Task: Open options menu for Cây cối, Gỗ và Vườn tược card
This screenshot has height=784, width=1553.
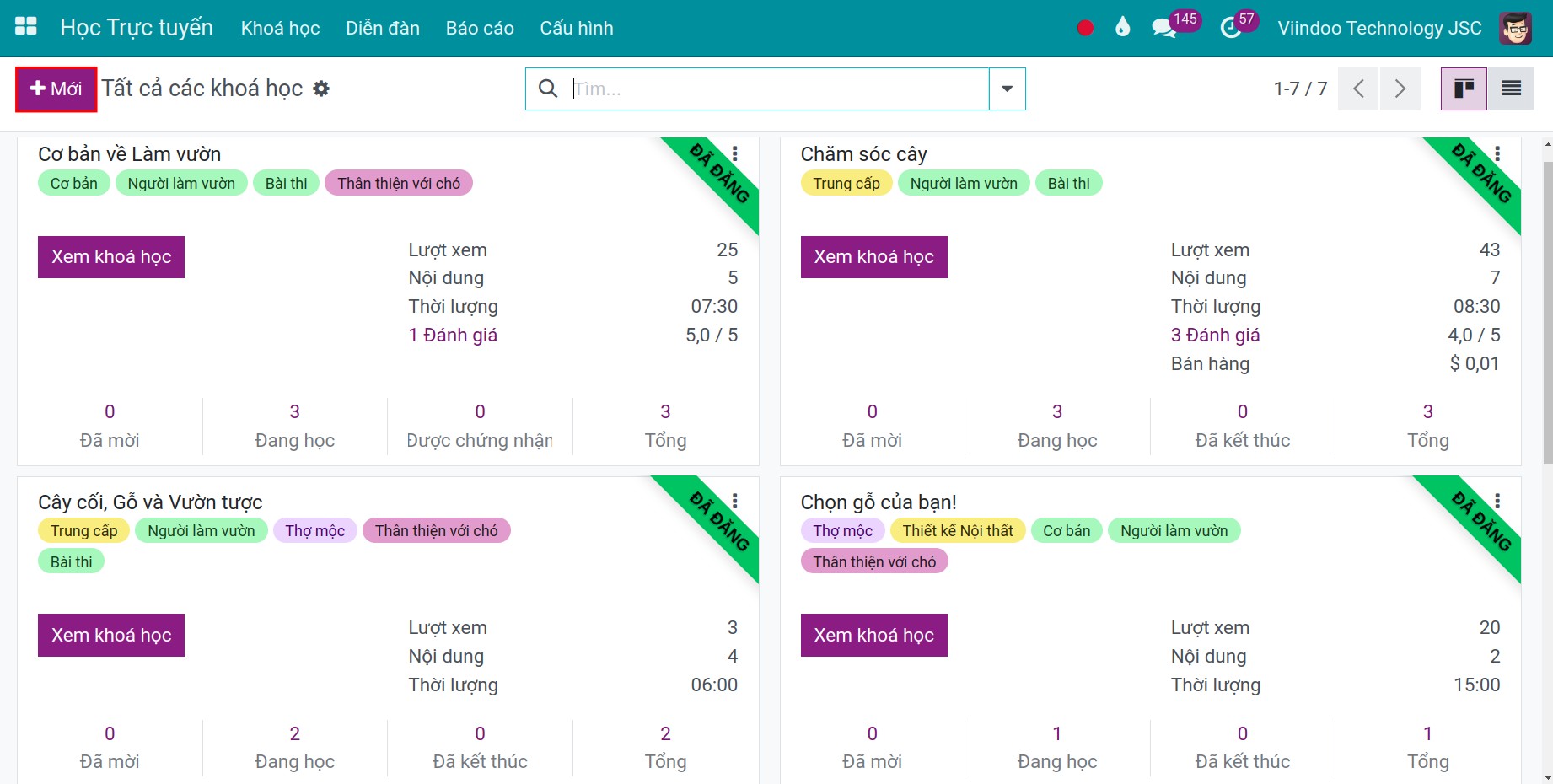Action: 735,502
